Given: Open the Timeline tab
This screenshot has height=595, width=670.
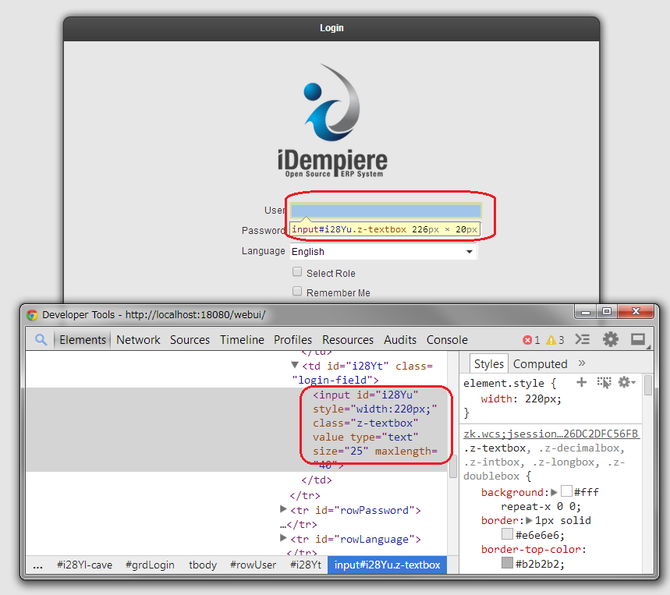Looking at the screenshot, I should 242,340.
